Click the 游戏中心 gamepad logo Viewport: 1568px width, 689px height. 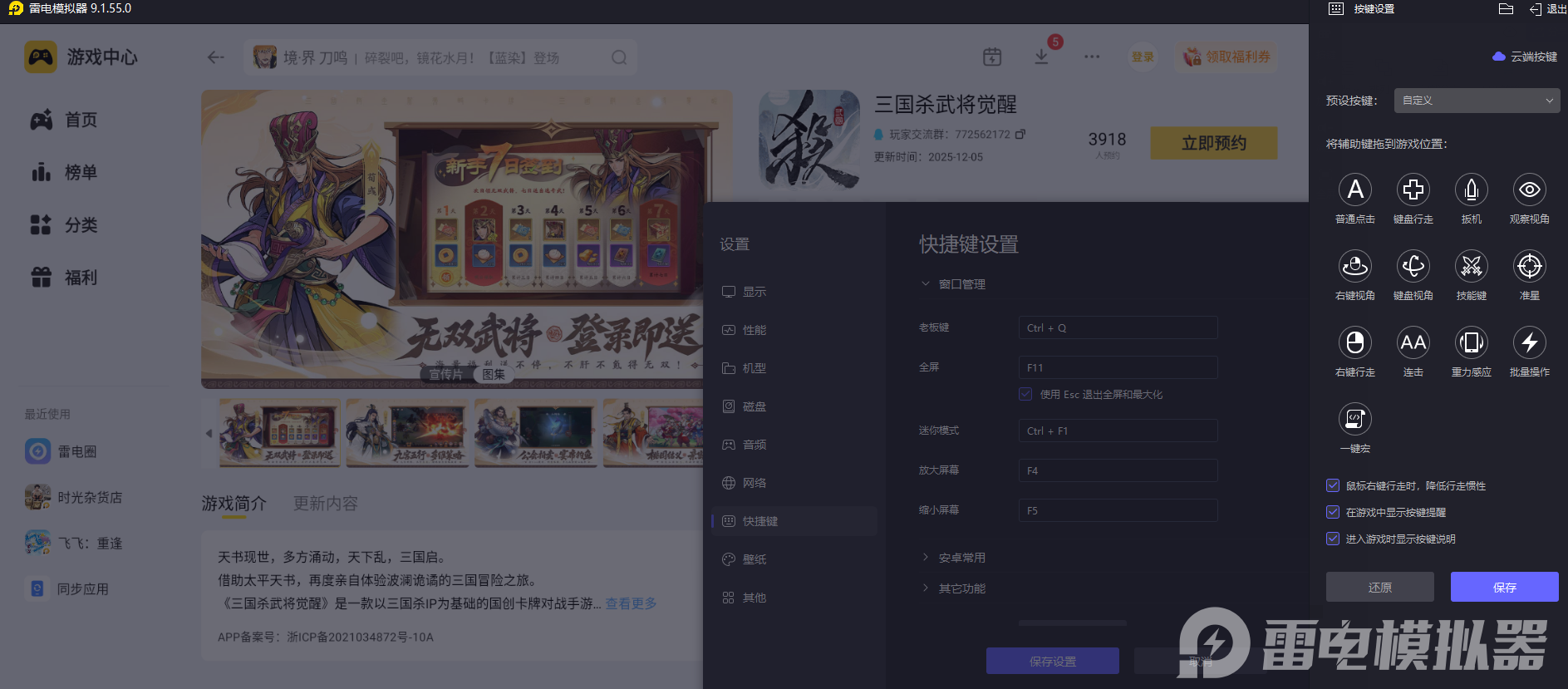coord(41,57)
